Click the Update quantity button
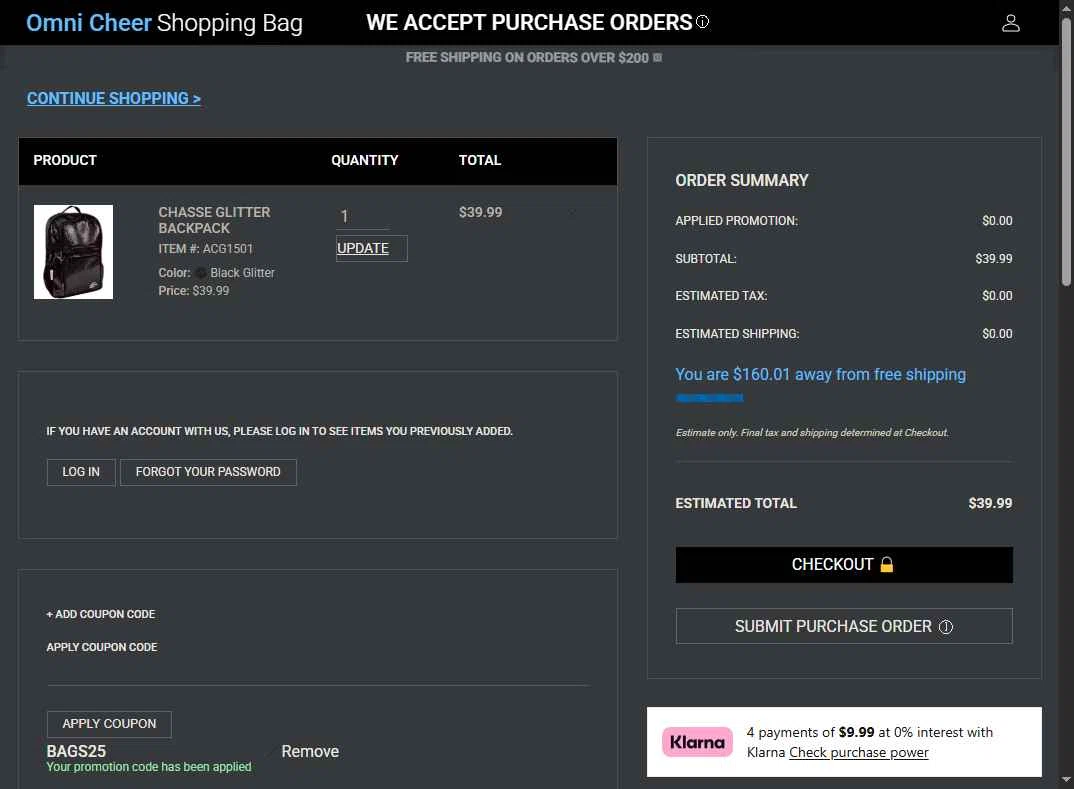 (x=371, y=248)
